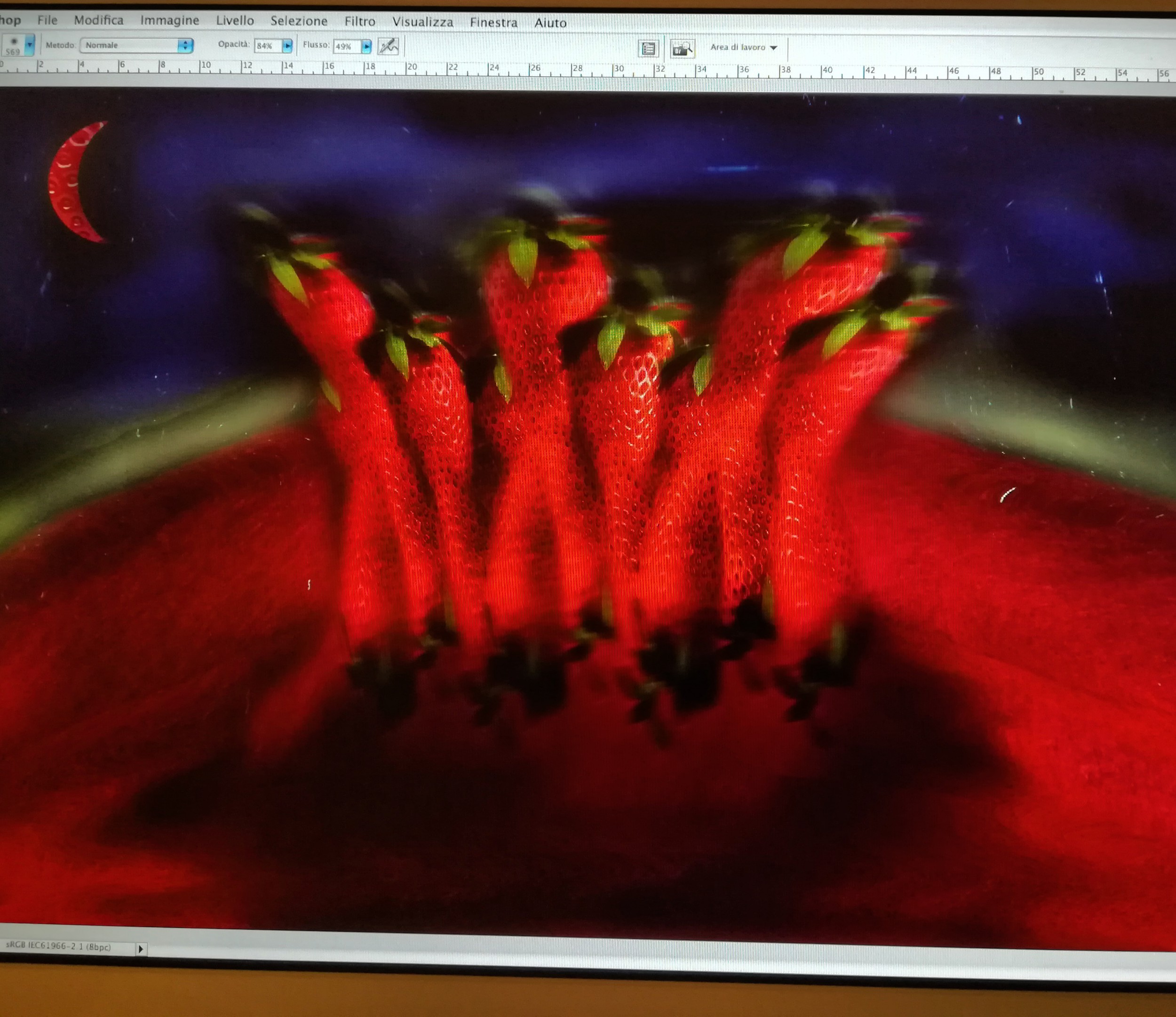Enable the airbrush mode icon
Viewport: 1176px width, 1017px height.
click(x=388, y=46)
